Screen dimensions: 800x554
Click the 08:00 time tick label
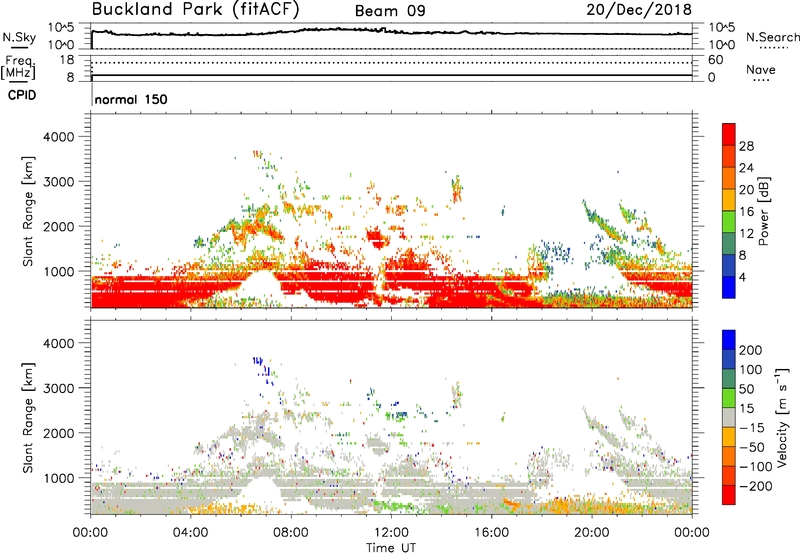[290, 533]
